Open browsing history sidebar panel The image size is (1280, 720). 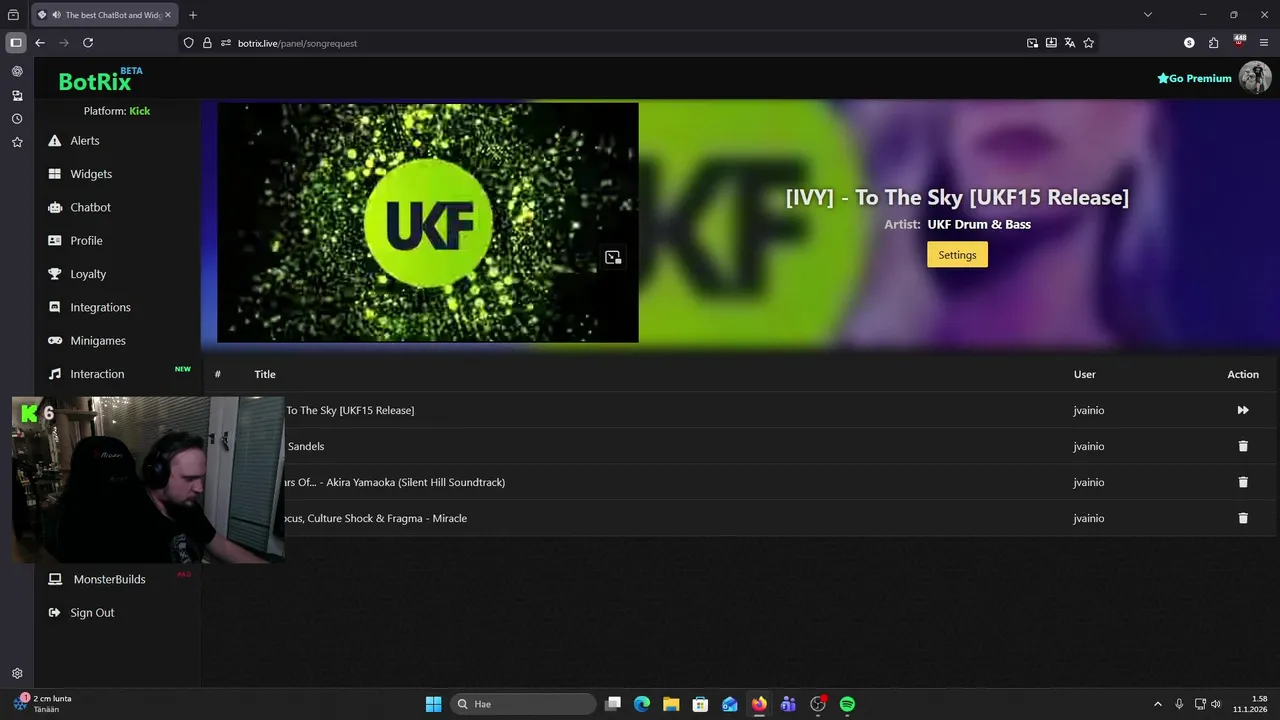pos(17,119)
